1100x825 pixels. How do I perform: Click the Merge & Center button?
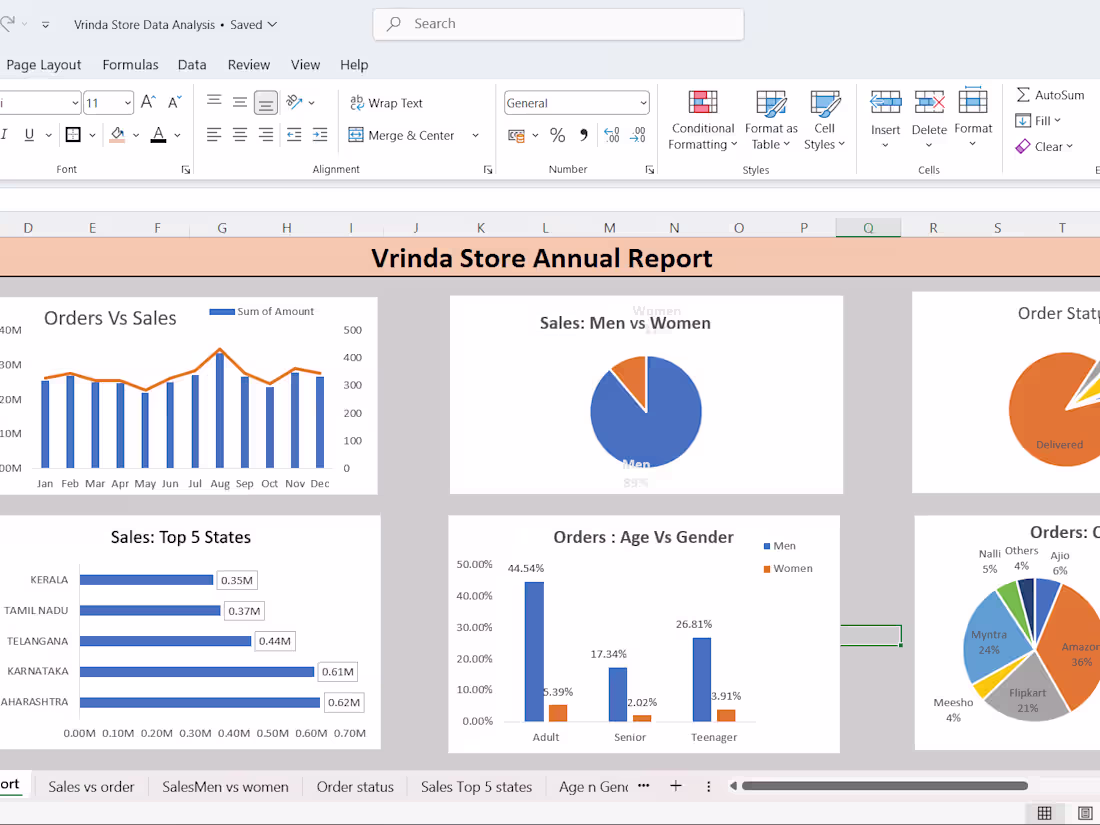[402, 135]
